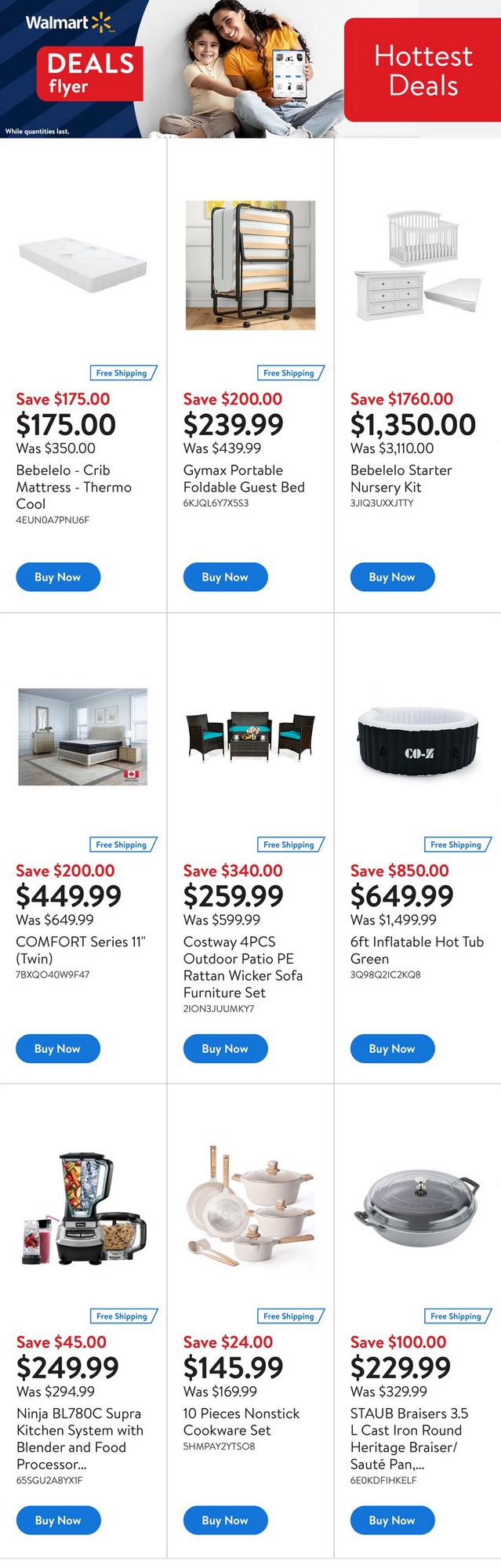This screenshot has height=1568, width=501.
Task: Buy the Bebelelo Crib Mattress now
Action: pos(58,577)
